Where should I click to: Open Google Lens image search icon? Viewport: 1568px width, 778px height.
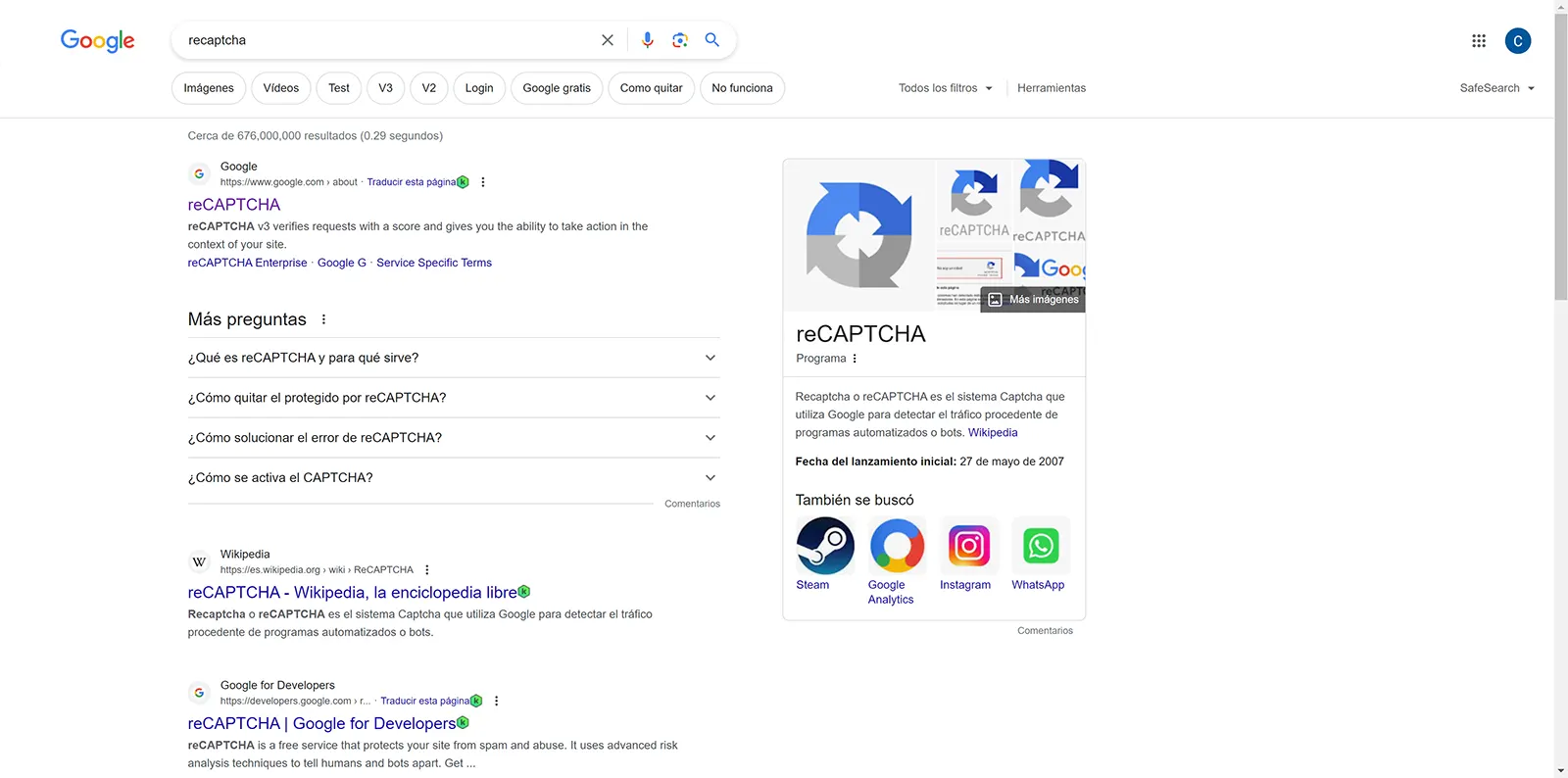pos(679,40)
